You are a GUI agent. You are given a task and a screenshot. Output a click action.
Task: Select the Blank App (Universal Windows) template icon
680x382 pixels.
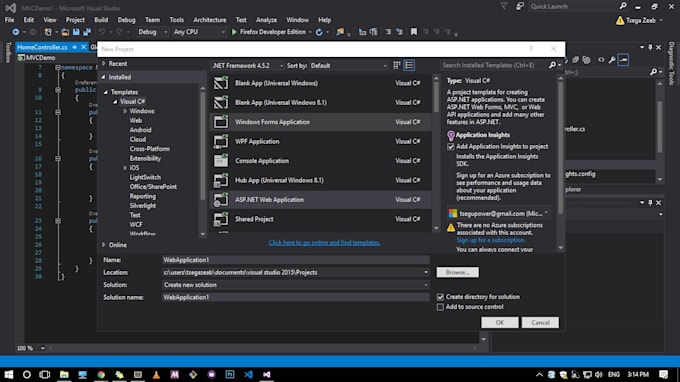pos(221,83)
